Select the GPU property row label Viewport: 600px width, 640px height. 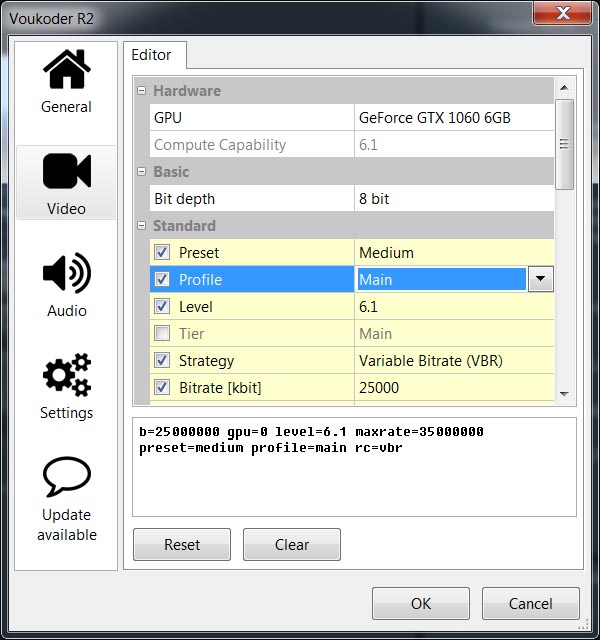(168, 118)
